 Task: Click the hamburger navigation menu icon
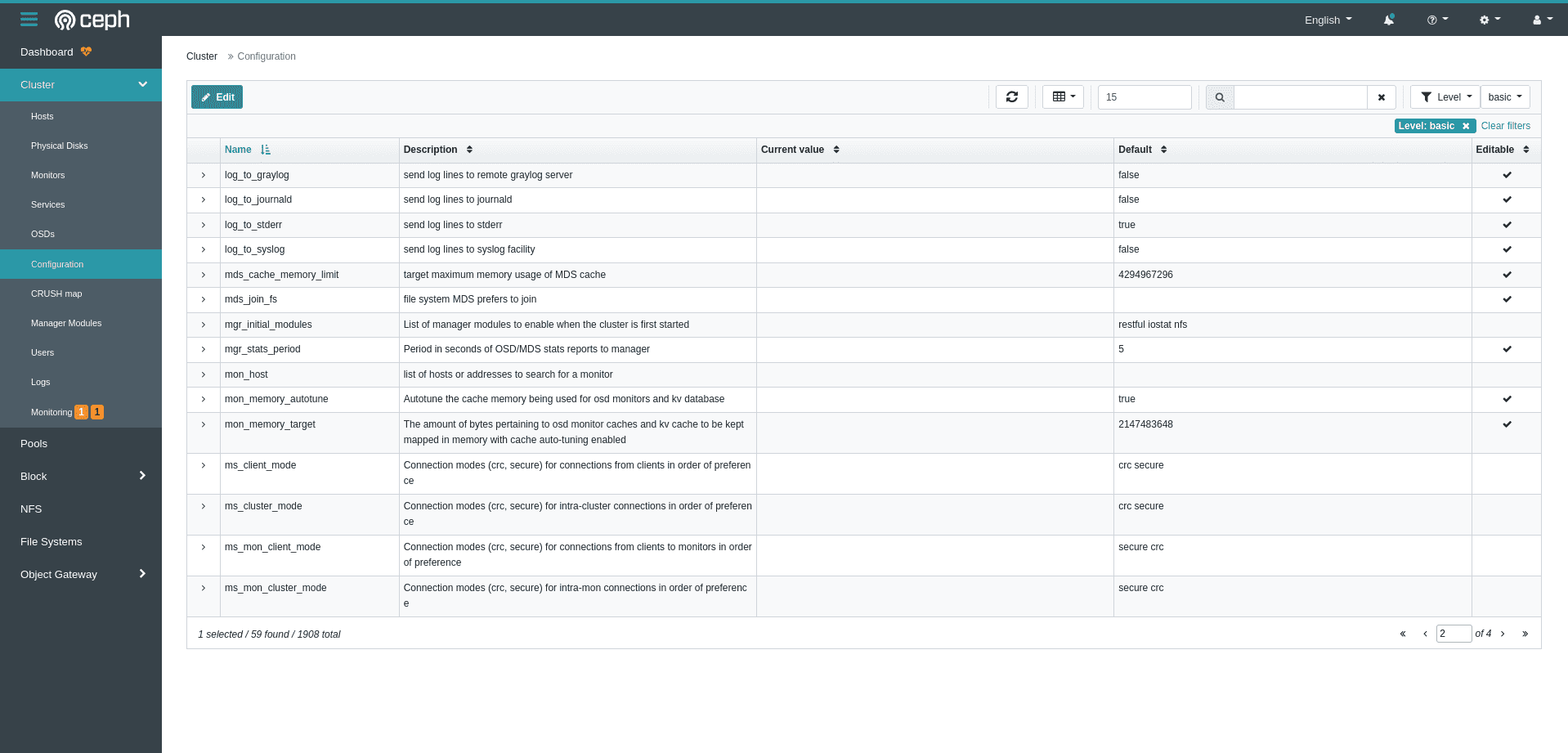click(29, 19)
